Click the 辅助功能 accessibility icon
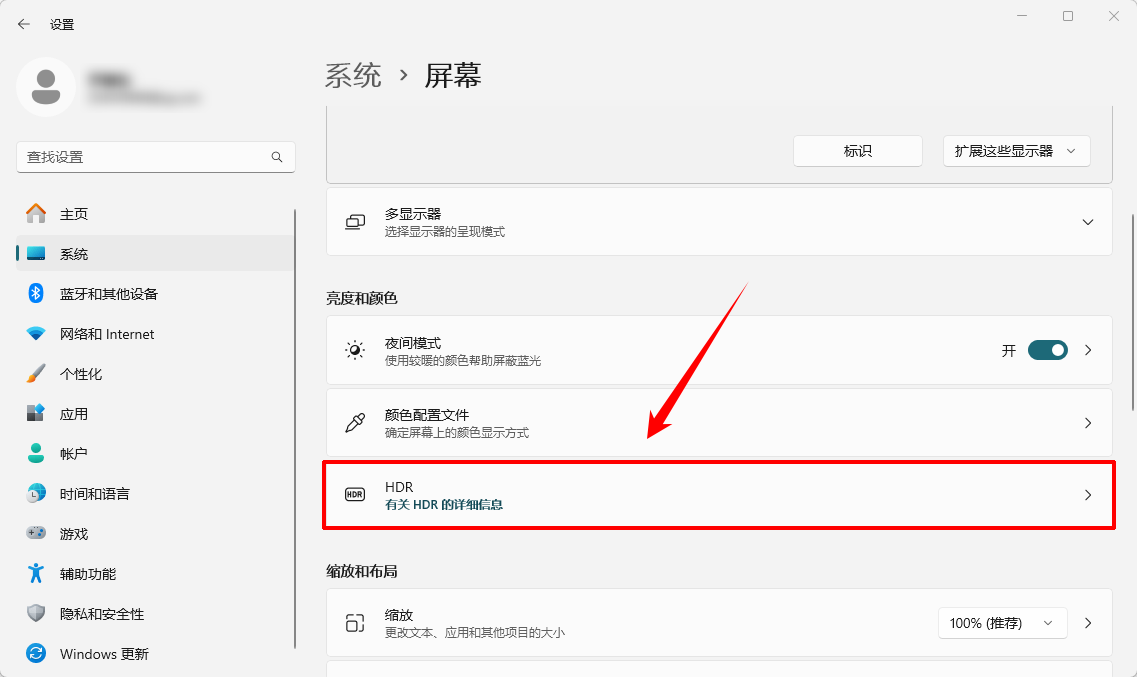The image size is (1137, 677). 36,573
